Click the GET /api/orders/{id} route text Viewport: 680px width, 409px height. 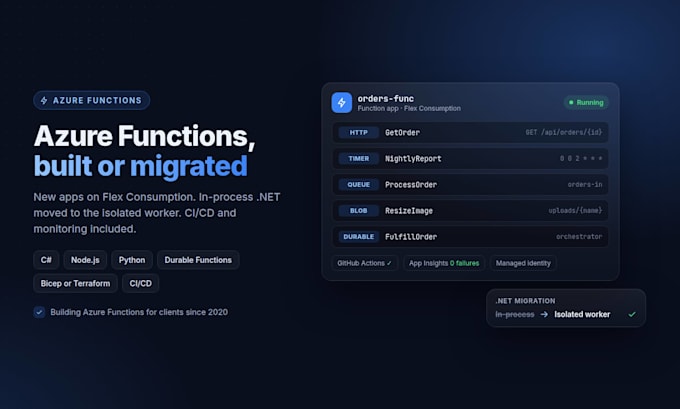click(564, 132)
